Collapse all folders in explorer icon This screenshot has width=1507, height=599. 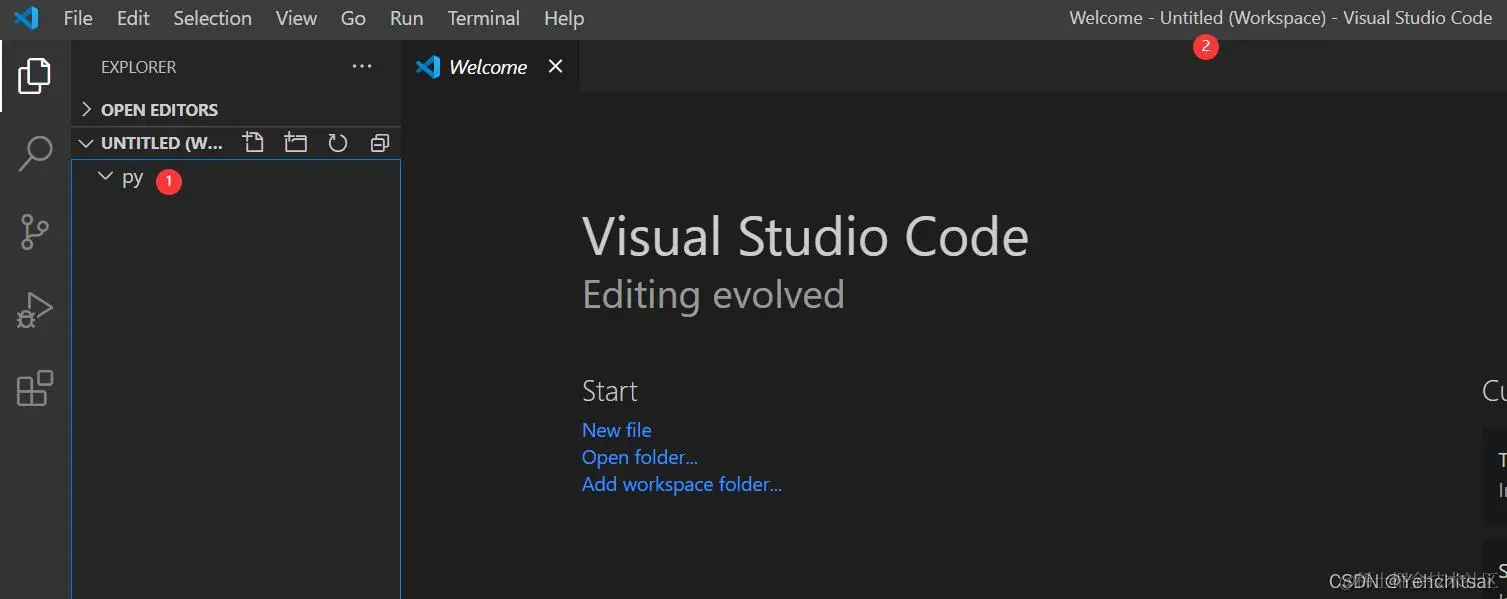(380, 143)
